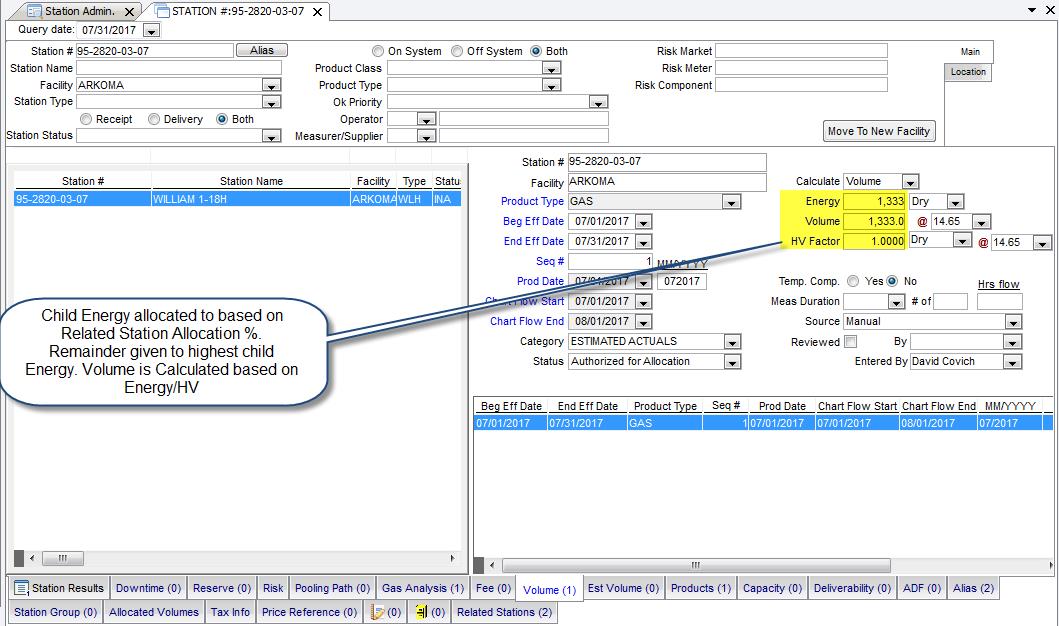The width and height of the screenshot is (1059, 626).
Task: Open the yellow tag icon tab
Action: coord(429,612)
